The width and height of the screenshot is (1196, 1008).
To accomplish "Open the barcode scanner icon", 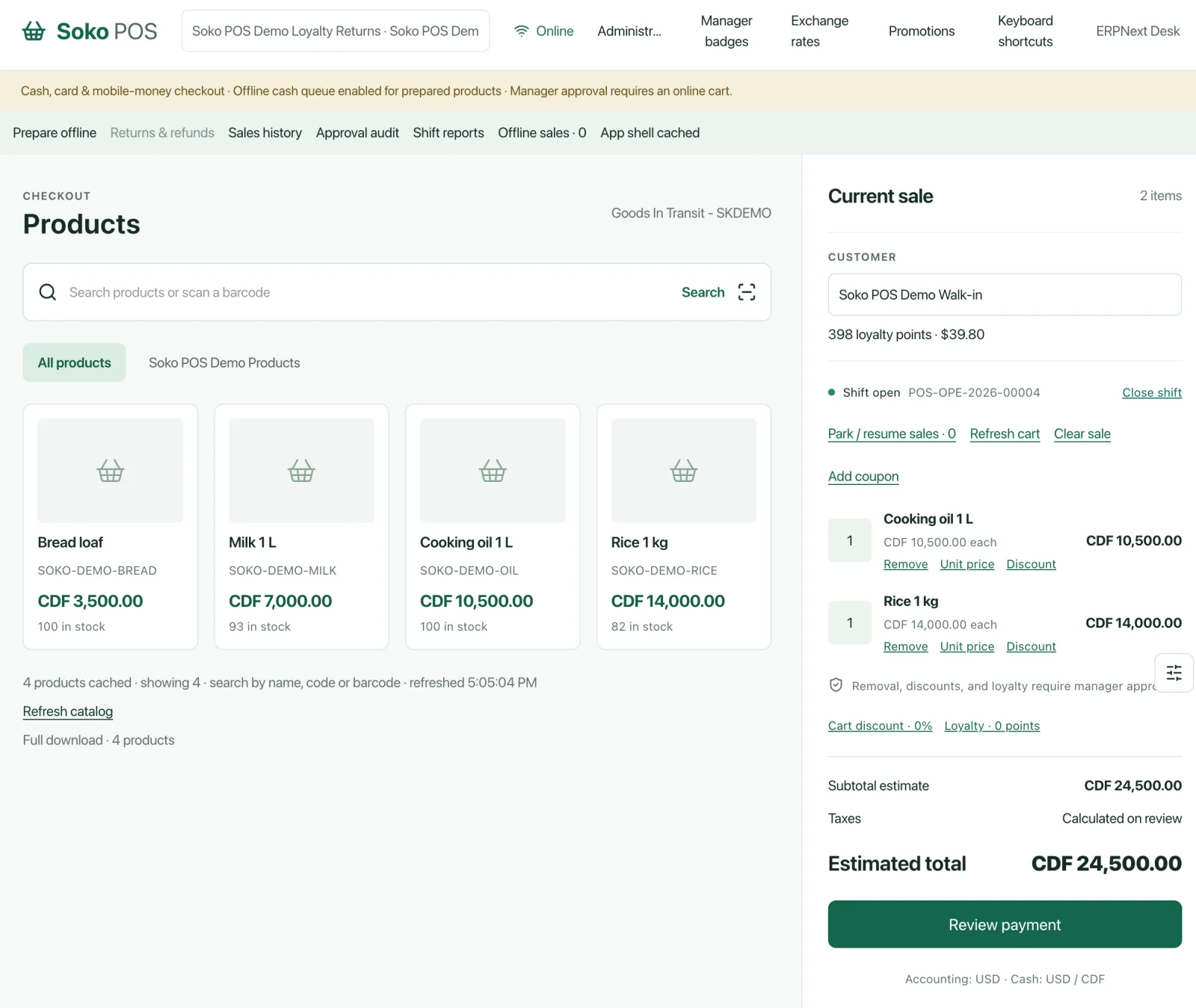I will (x=747, y=292).
